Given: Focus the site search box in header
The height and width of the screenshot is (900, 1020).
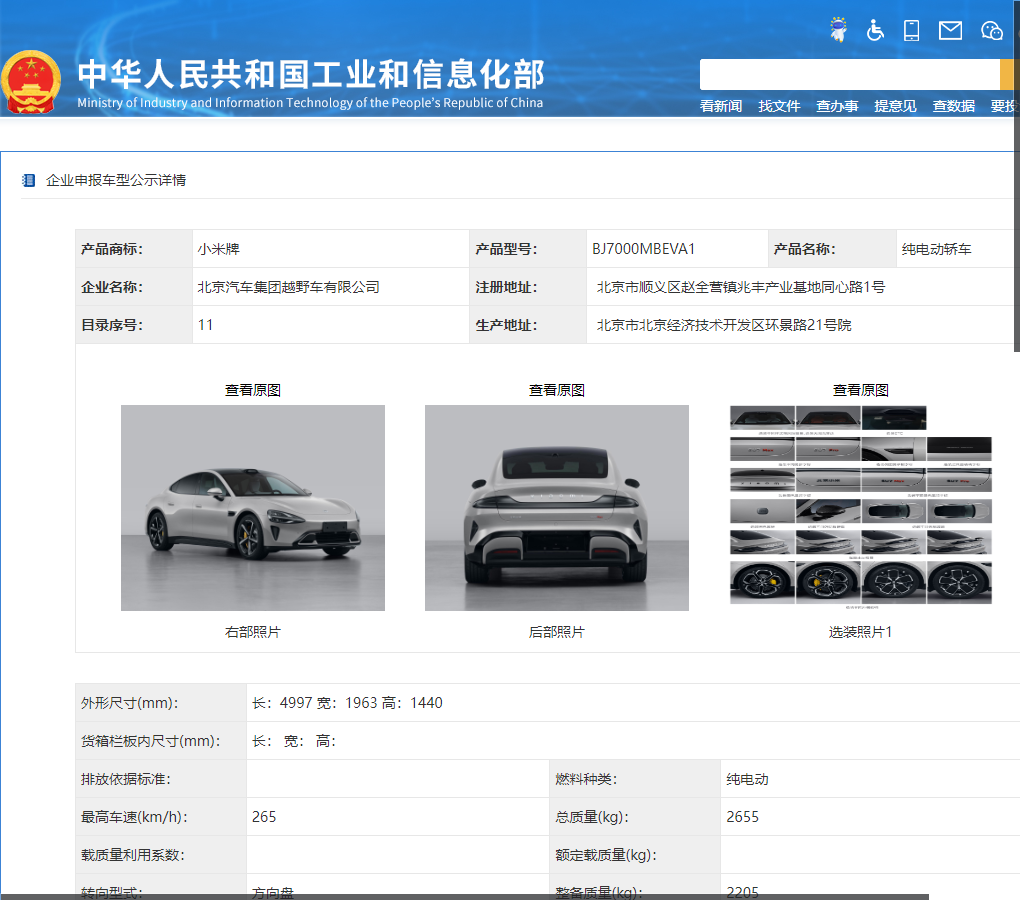Looking at the screenshot, I should [850, 75].
